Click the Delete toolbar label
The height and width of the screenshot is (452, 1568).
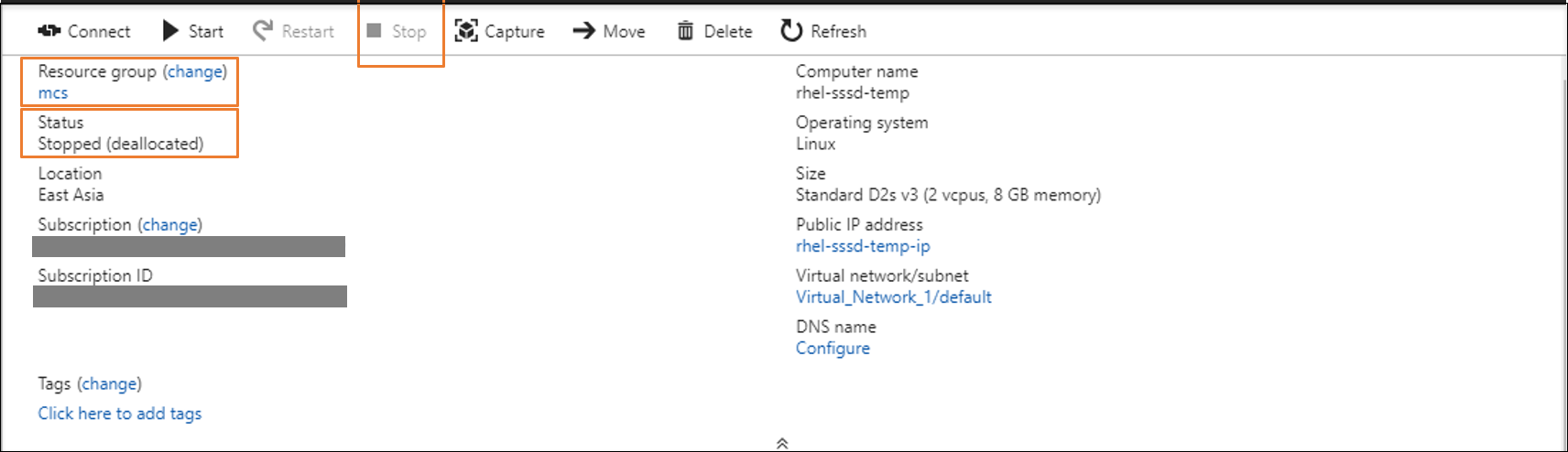[x=727, y=31]
